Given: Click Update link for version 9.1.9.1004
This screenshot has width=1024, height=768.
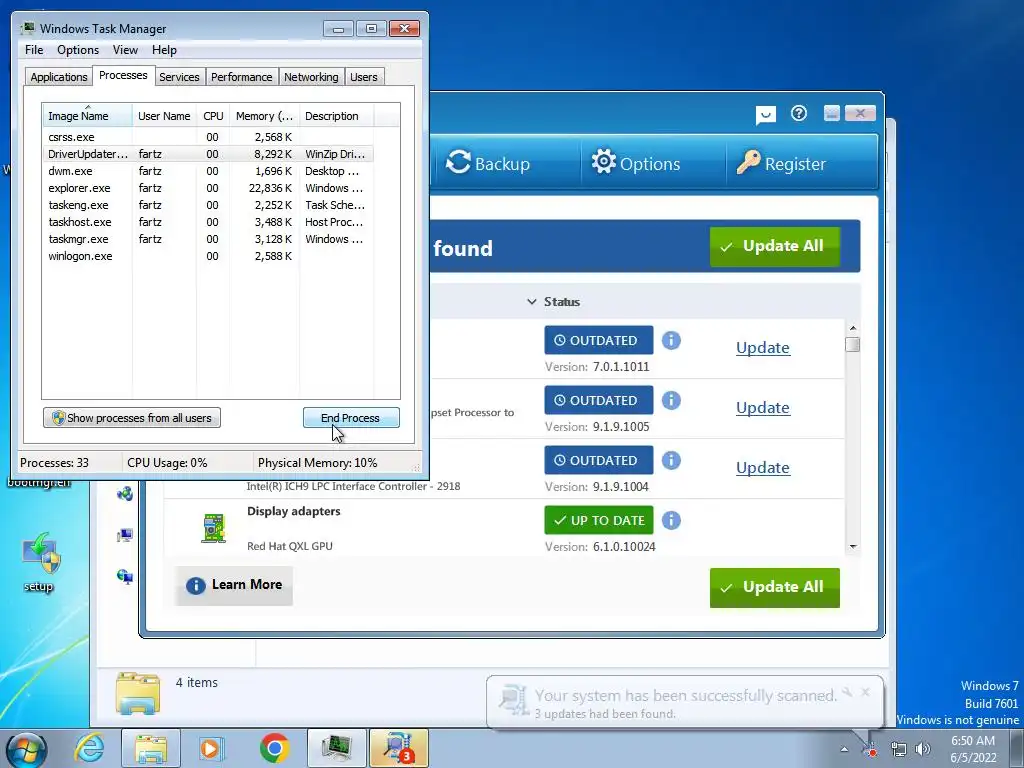Looking at the screenshot, I should [x=763, y=468].
